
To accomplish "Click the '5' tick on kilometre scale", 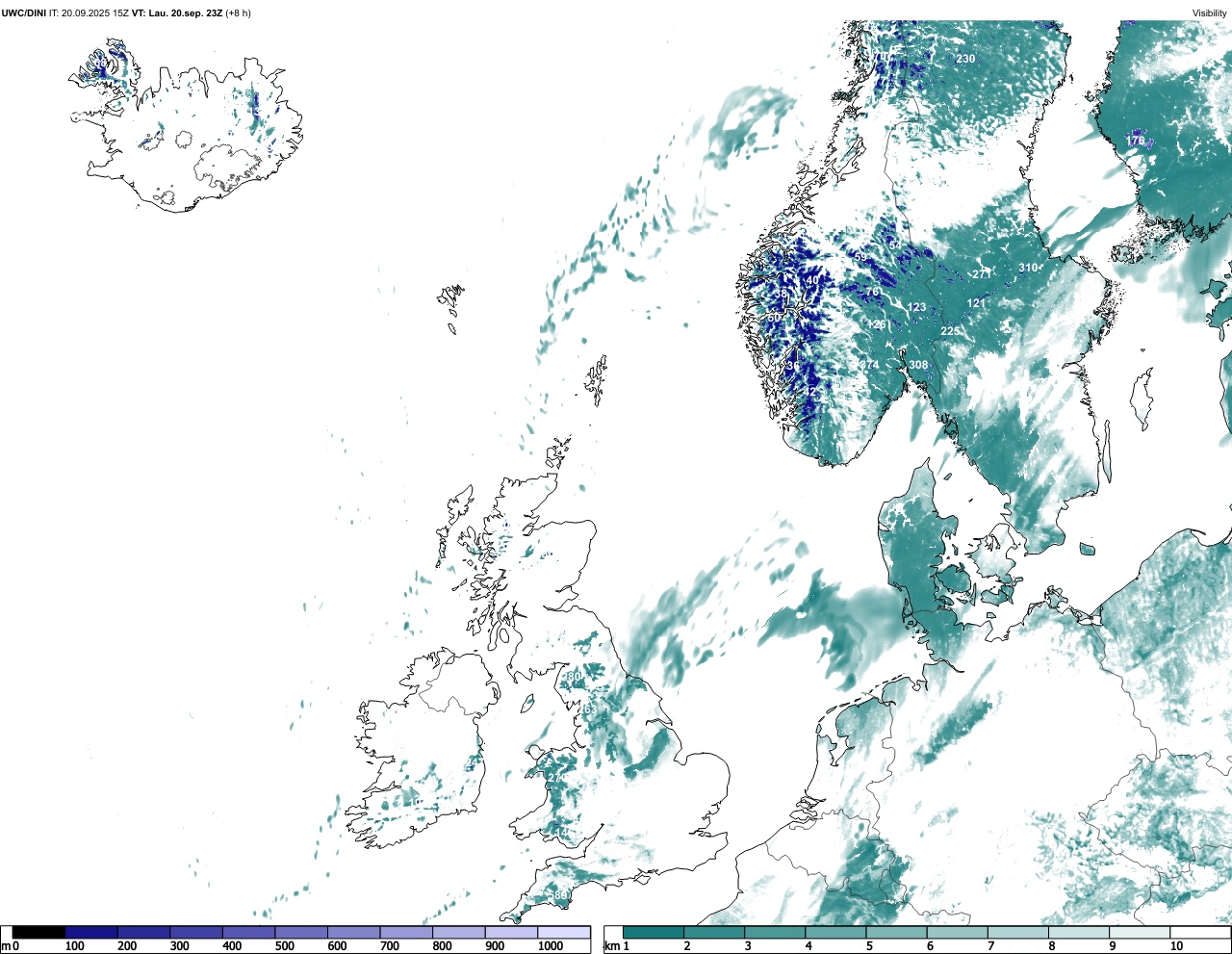I will (x=869, y=946).
